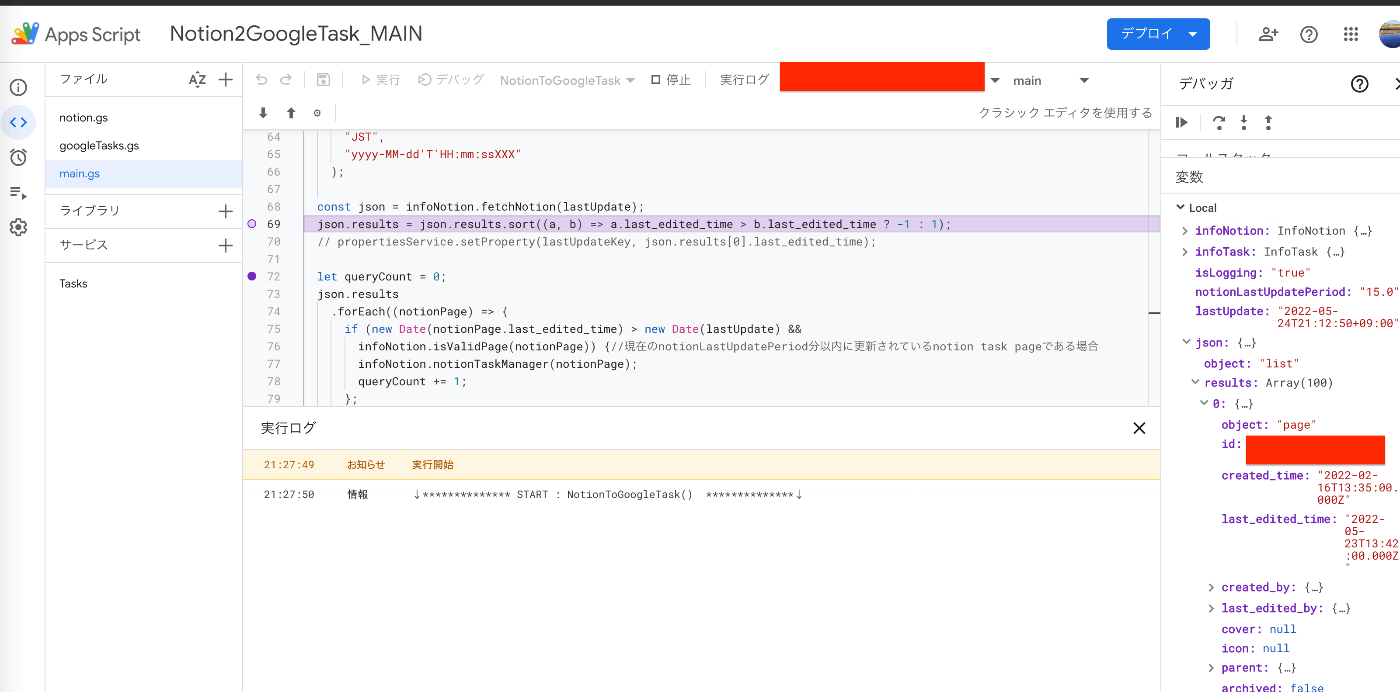Click the Notion2GoogleTask_MAIN project title
1400x692 pixels.
tap(296, 34)
